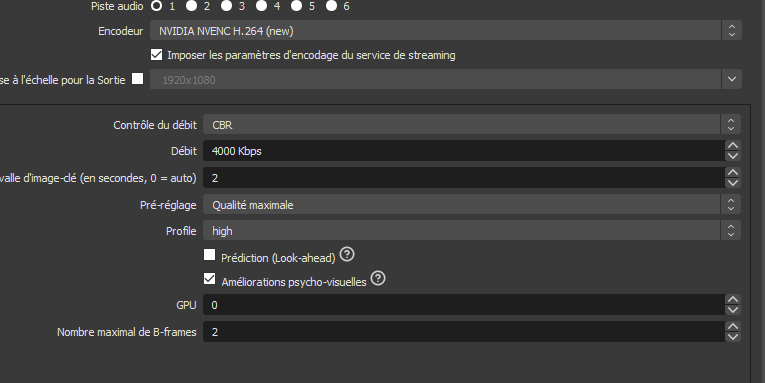This screenshot has height=383, width=765.
Task: Open the 1920x1080 resolution dropdown
Action: (445, 80)
